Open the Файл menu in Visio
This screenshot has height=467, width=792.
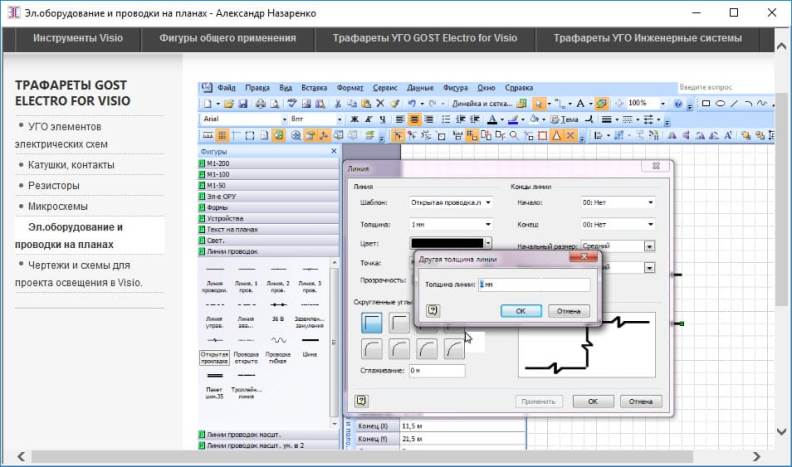tap(226, 88)
